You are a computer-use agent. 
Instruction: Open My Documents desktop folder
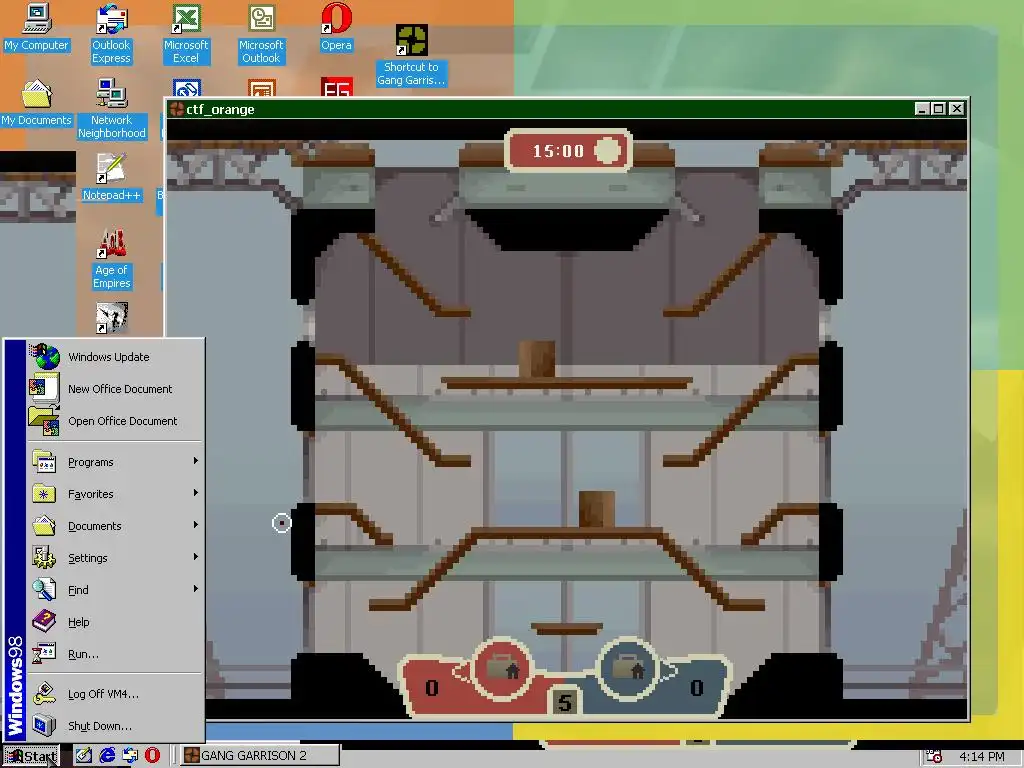coord(37,103)
